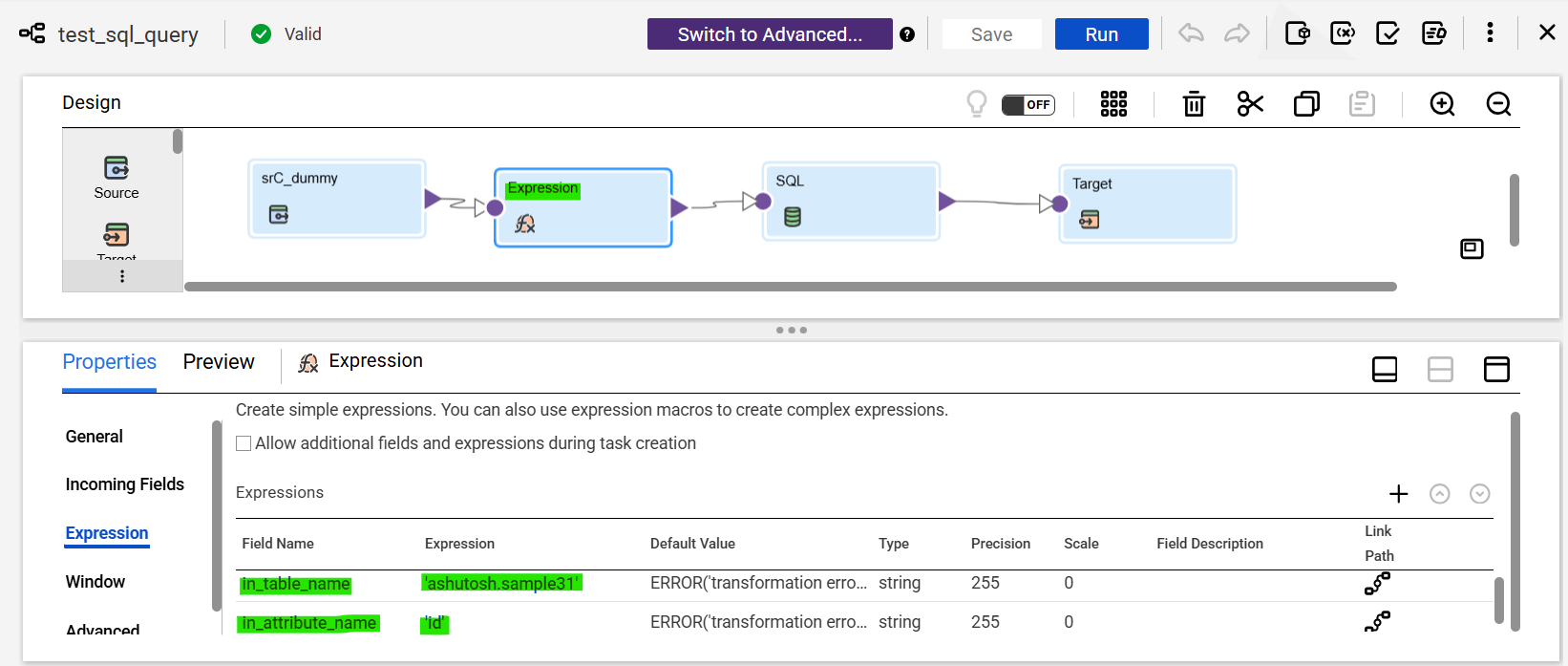This screenshot has width=1568, height=666.
Task: Open the General properties section
Action: (94, 437)
